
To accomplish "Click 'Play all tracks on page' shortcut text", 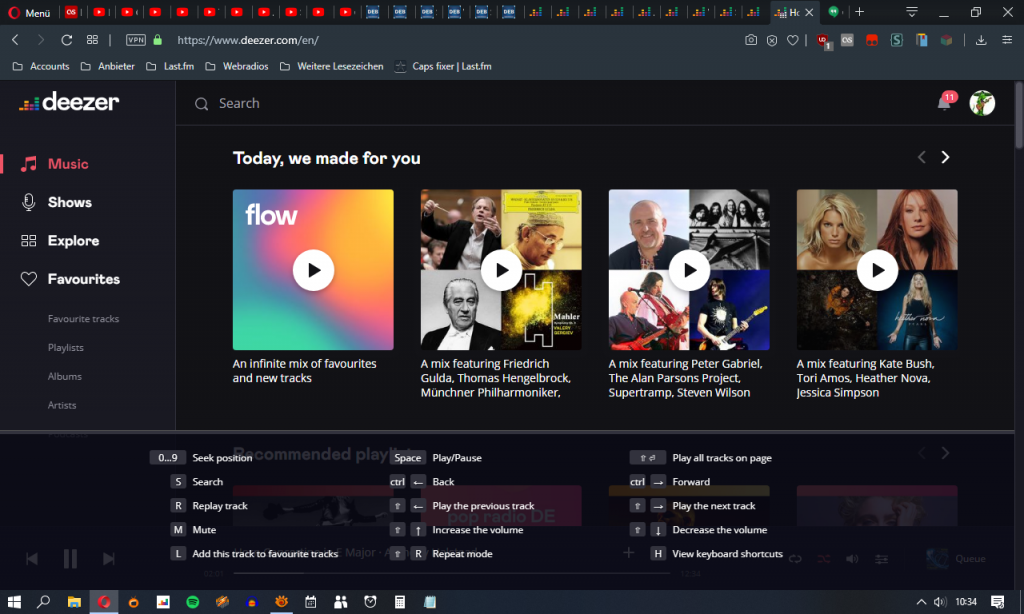I will pyautogui.click(x=722, y=458).
